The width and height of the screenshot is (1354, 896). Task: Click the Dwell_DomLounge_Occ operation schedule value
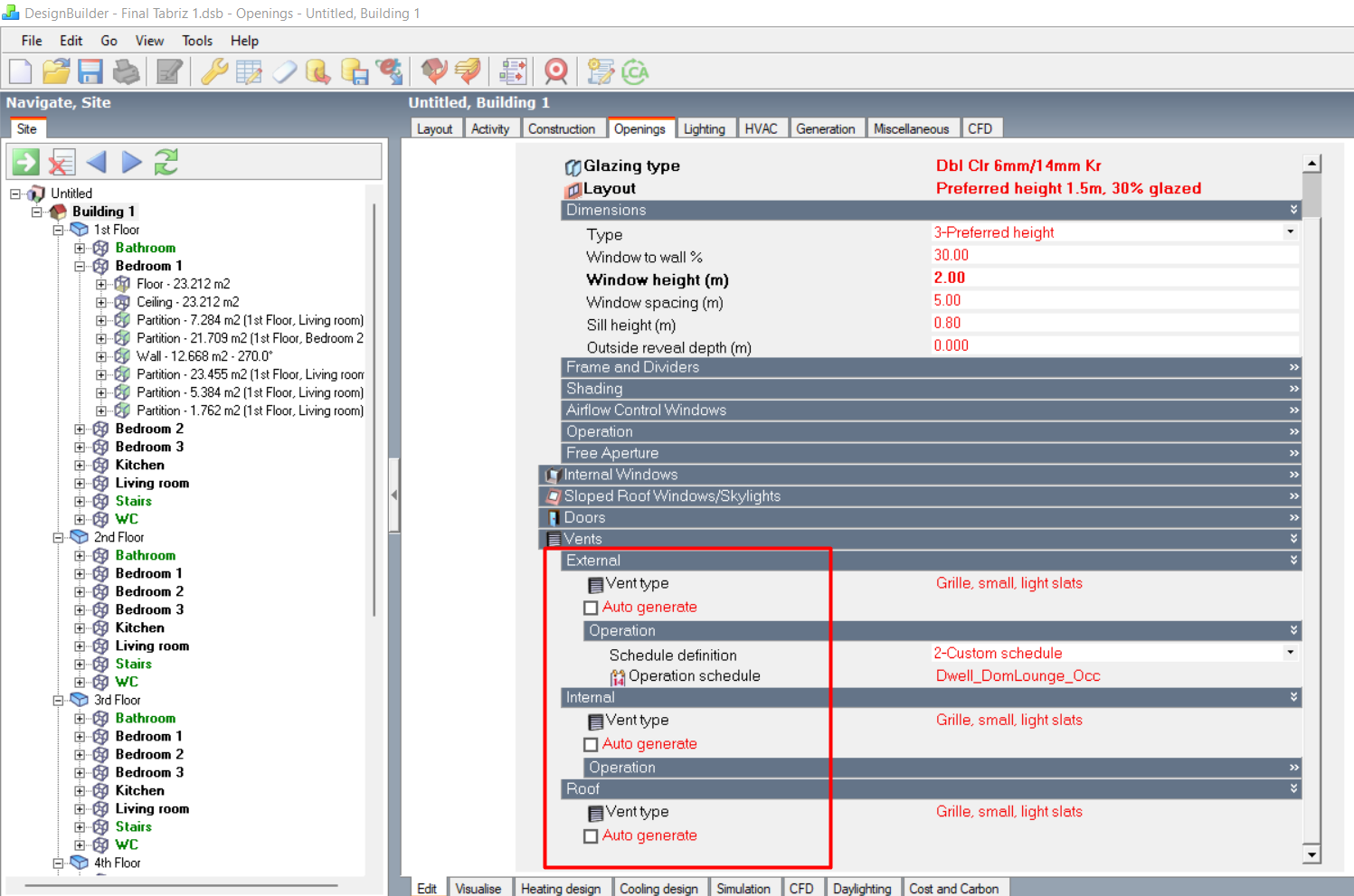(x=1018, y=676)
